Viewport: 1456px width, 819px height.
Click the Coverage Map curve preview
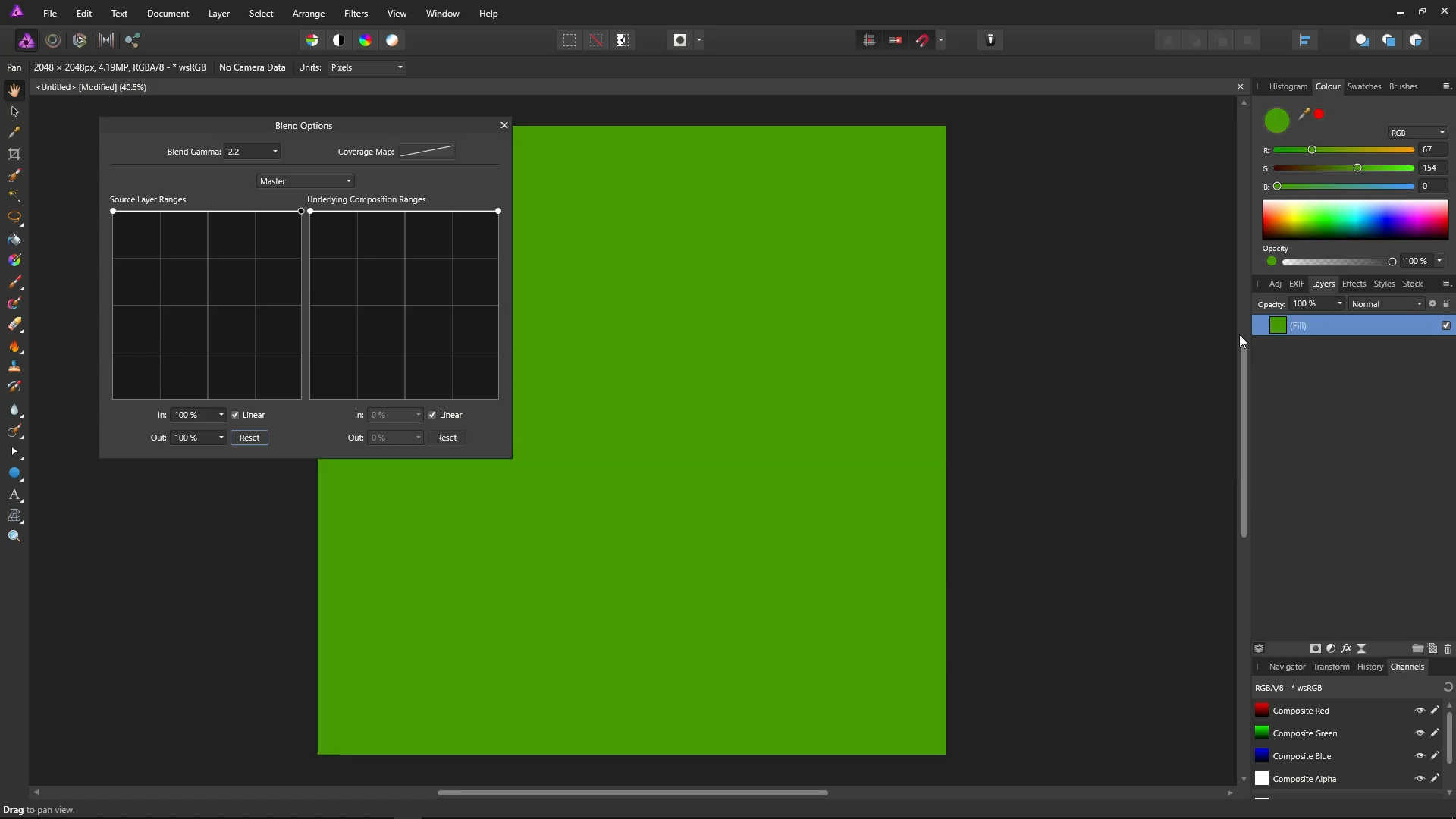(427, 152)
